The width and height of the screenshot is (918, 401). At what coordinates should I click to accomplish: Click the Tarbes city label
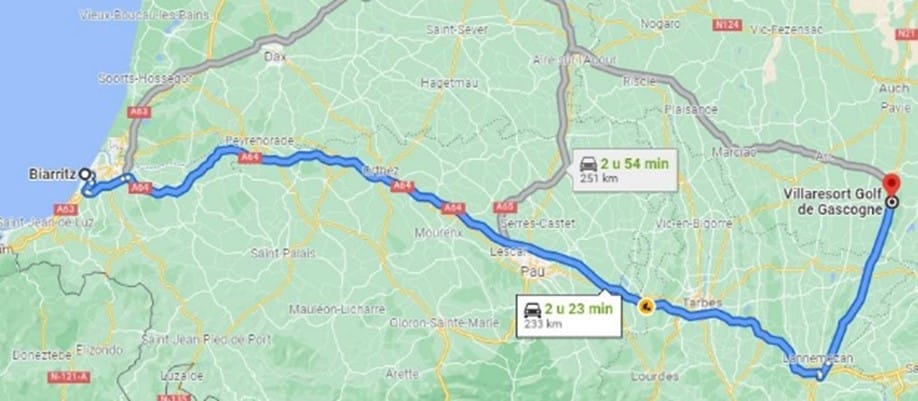[x=702, y=303]
